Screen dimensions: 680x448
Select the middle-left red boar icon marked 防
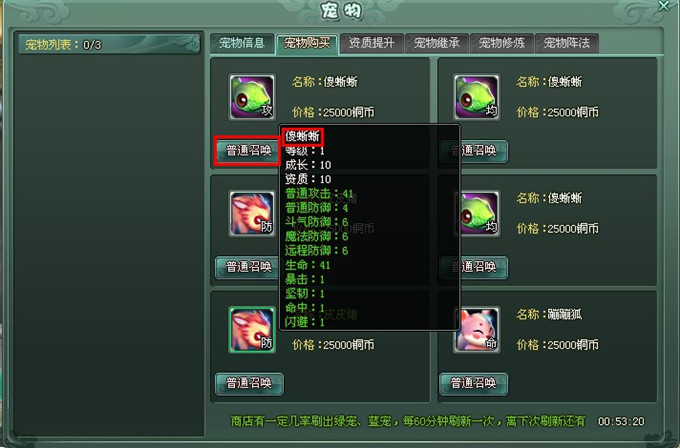[x=252, y=213]
